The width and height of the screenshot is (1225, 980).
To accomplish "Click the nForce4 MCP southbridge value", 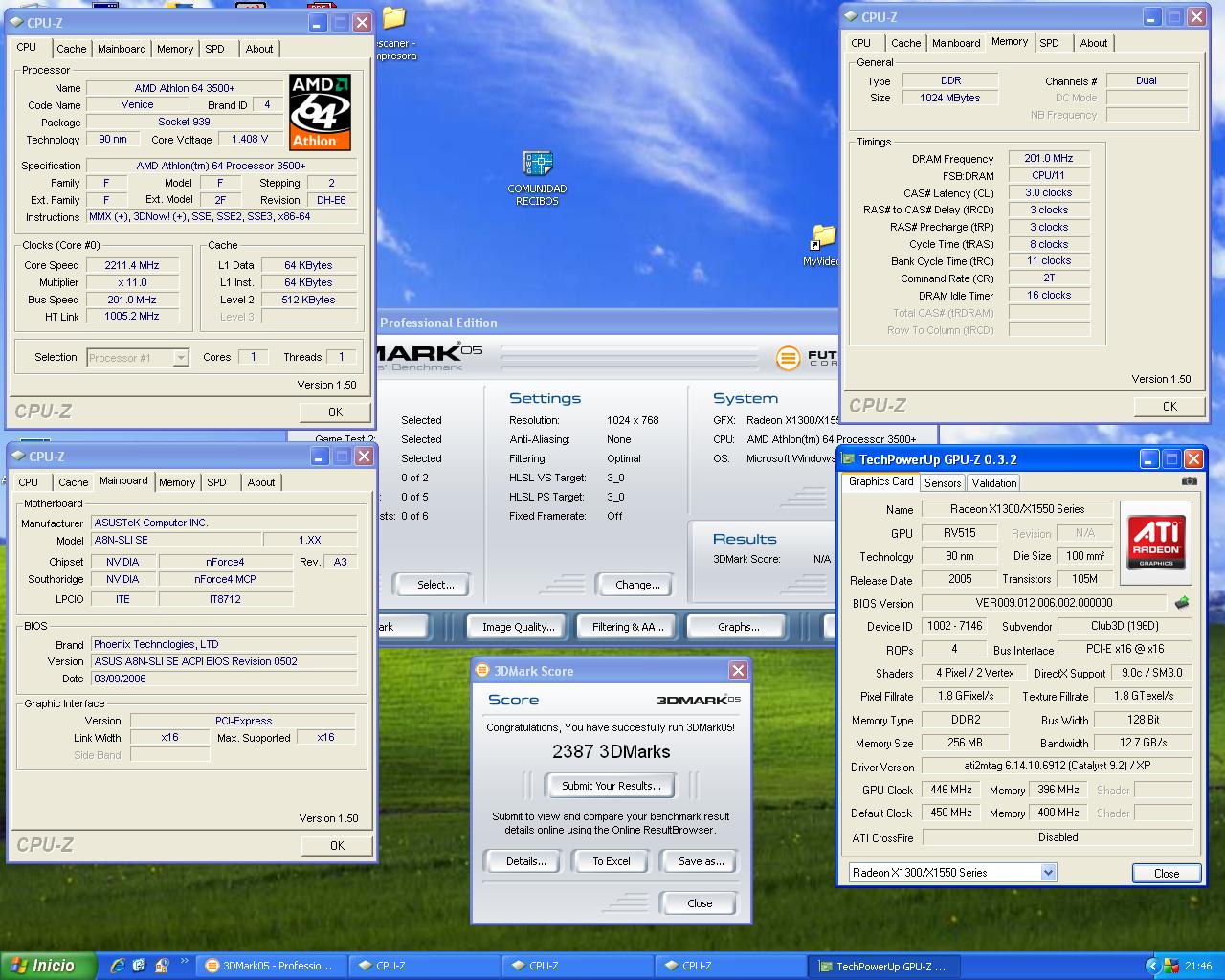I will click(x=225, y=579).
